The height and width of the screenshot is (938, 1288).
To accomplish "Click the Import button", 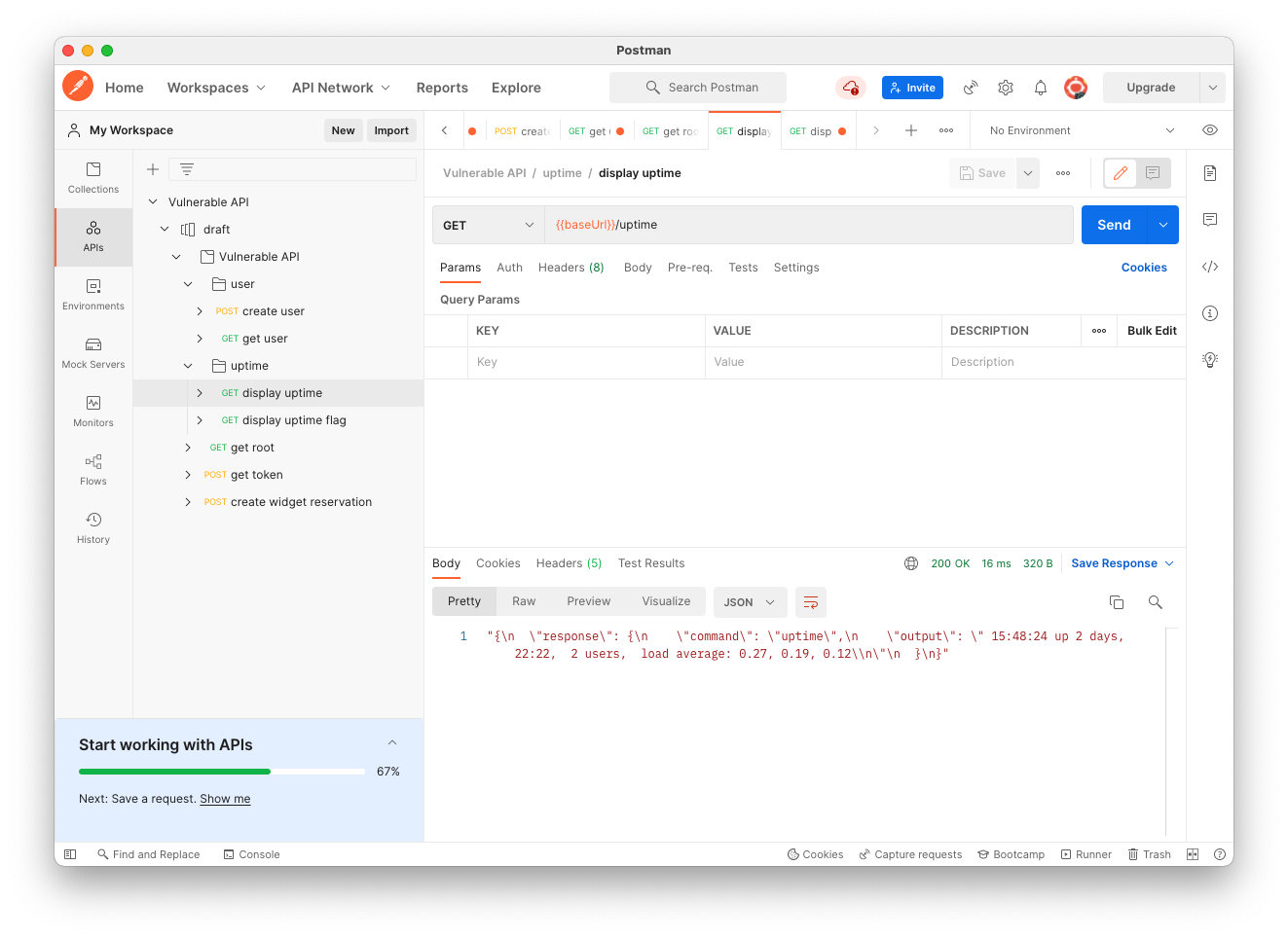I will click(391, 130).
